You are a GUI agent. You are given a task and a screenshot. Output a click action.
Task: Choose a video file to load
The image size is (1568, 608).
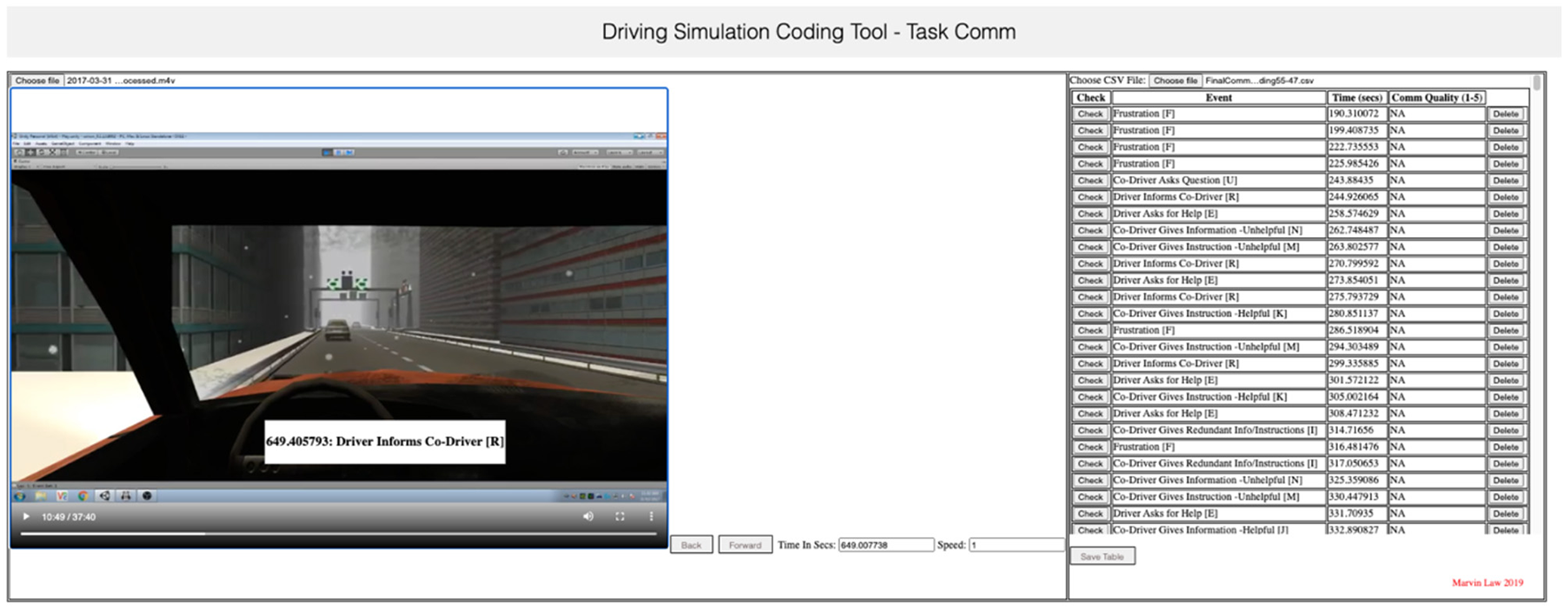(37, 81)
